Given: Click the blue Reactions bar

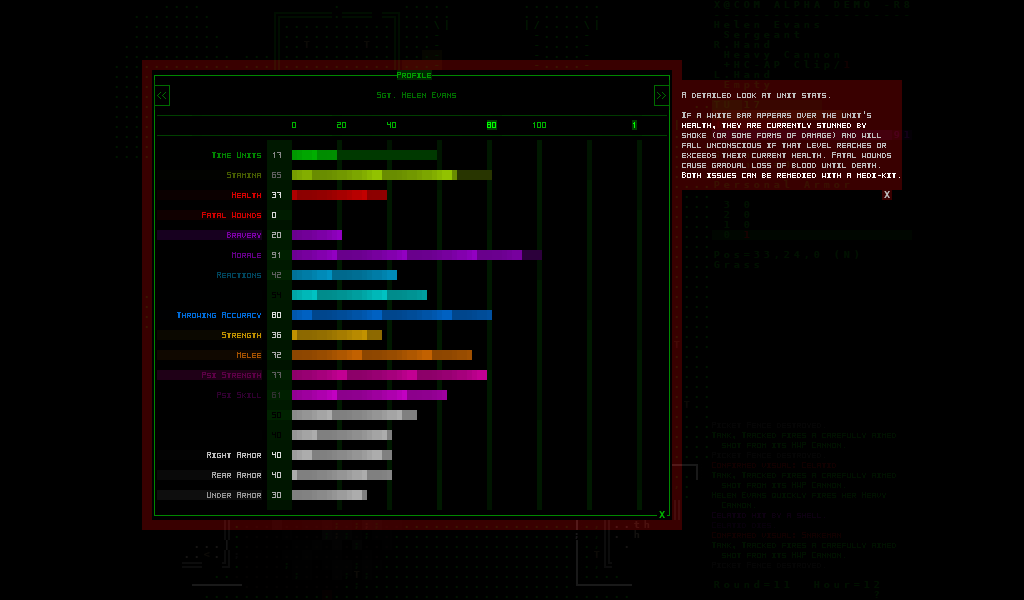Looking at the screenshot, I should point(344,276).
